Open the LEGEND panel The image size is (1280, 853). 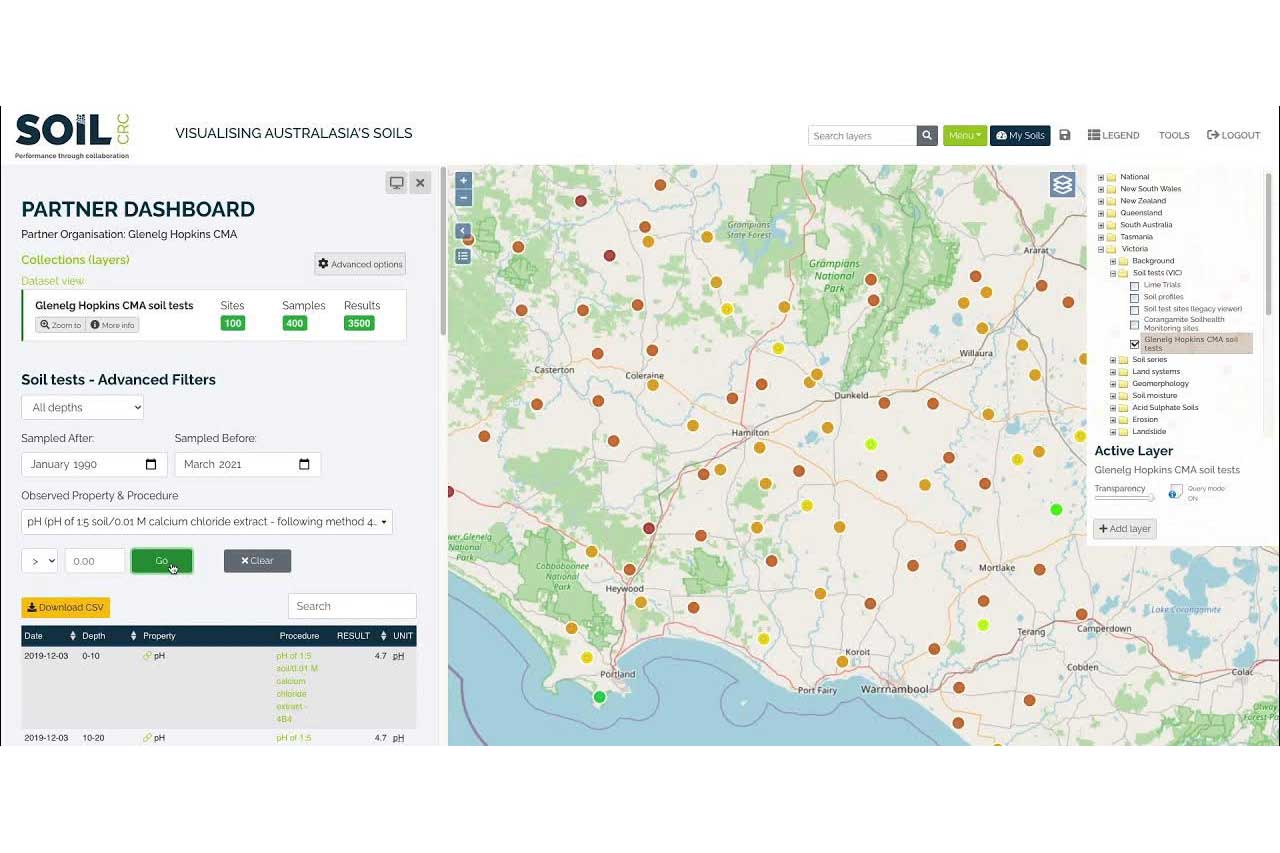point(1114,135)
